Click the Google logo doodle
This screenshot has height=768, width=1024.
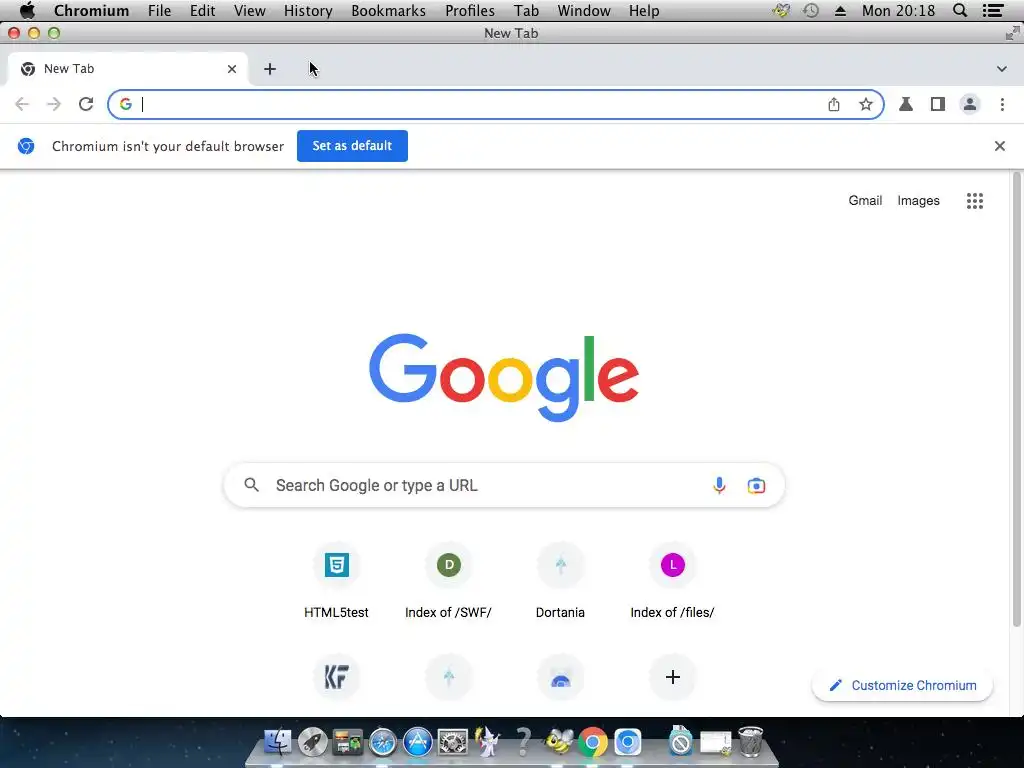[504, 377]
